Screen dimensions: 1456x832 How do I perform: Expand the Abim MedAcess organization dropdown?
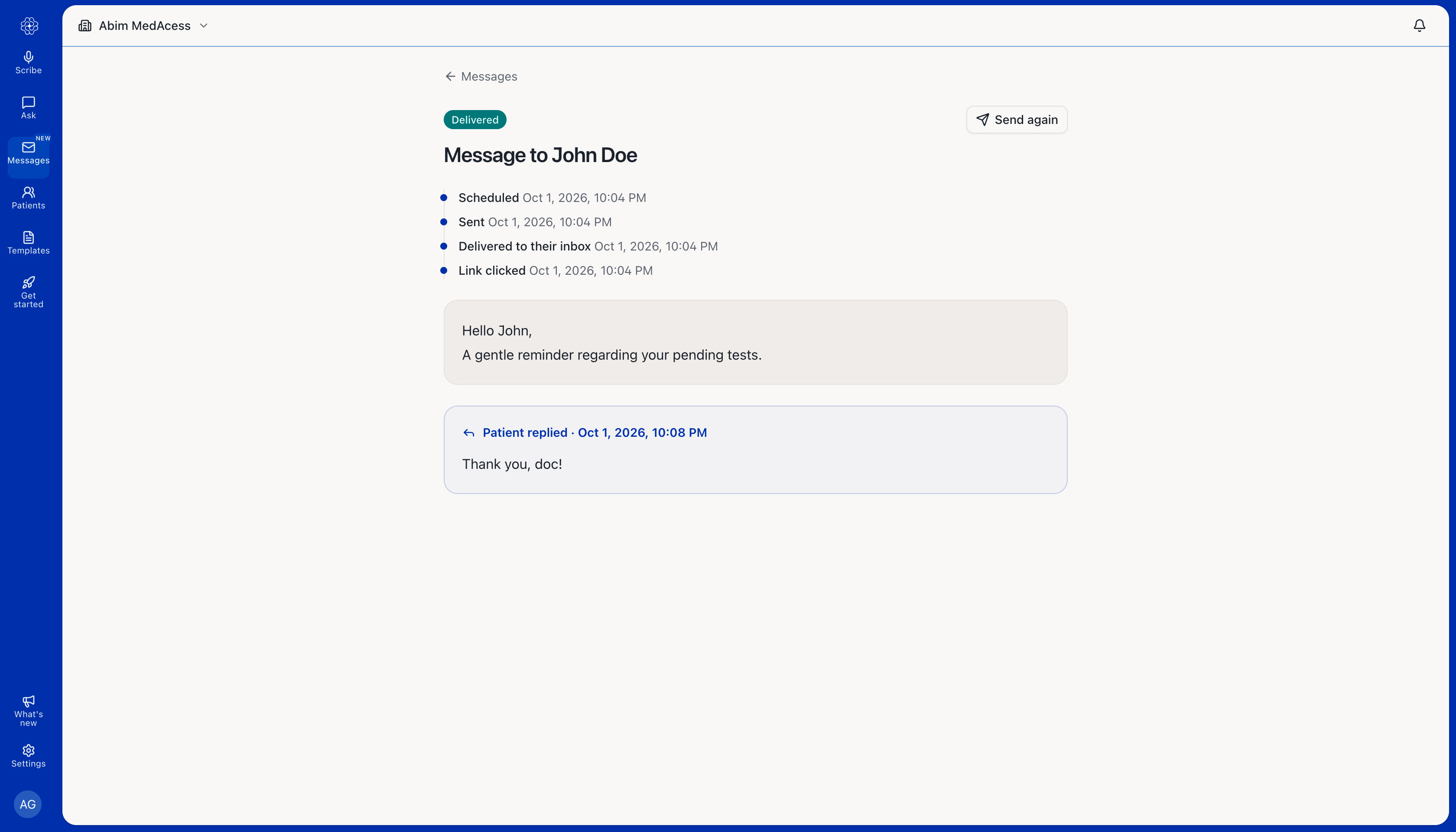[143, 26]
